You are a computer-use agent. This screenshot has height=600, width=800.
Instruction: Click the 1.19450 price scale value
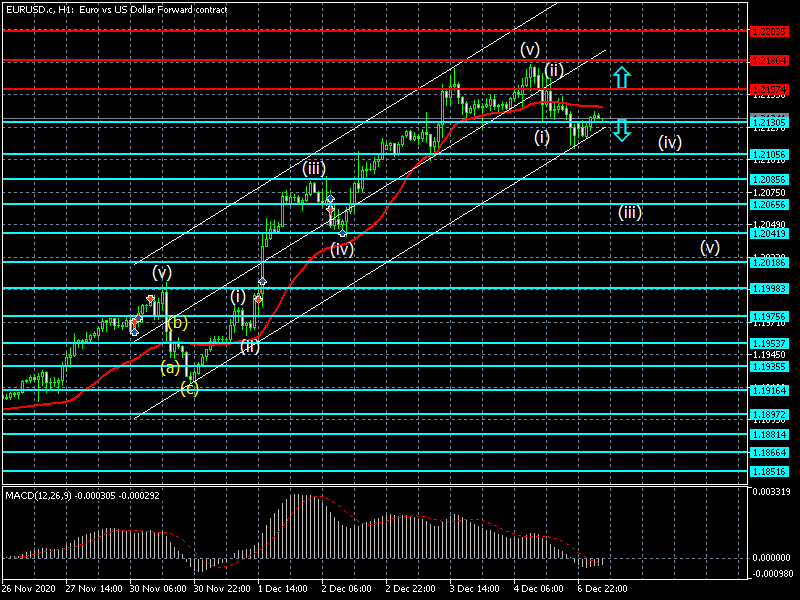[769, 355]
